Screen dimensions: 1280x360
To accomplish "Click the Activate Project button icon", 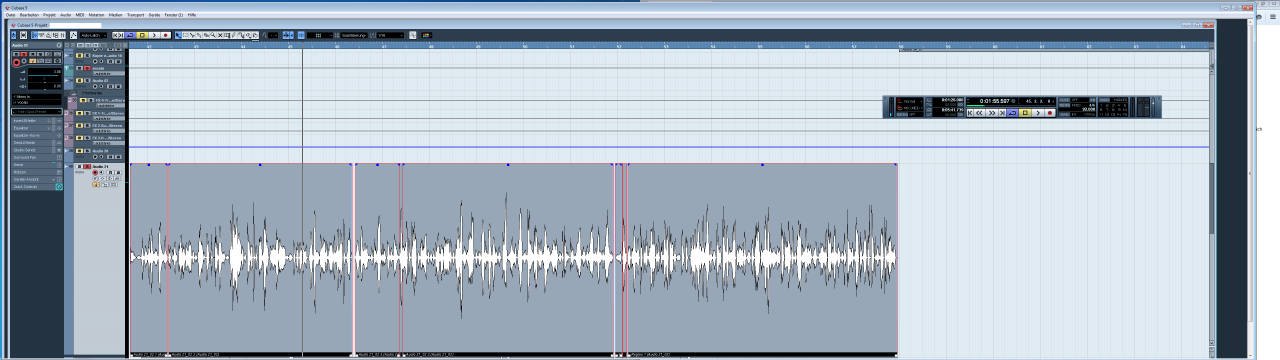I will 13,35.
